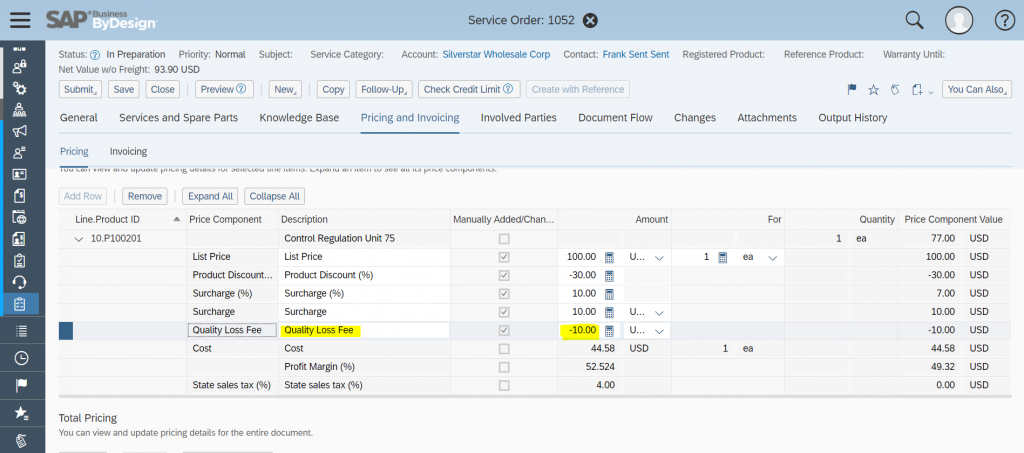
Task: Click the new document plus icon
Action: [x=918, y=89]
